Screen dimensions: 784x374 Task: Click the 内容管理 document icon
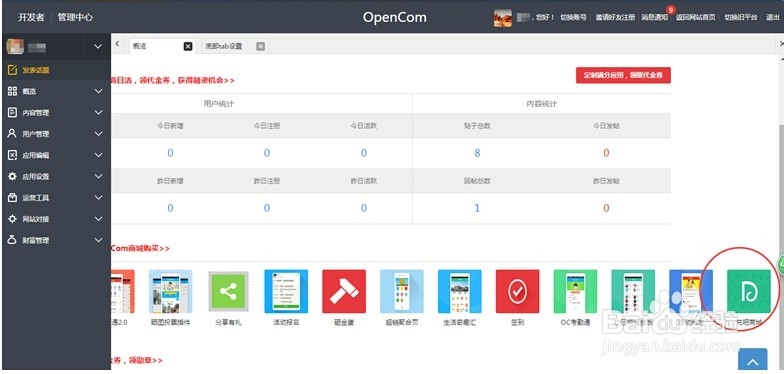tap(12, 112)
